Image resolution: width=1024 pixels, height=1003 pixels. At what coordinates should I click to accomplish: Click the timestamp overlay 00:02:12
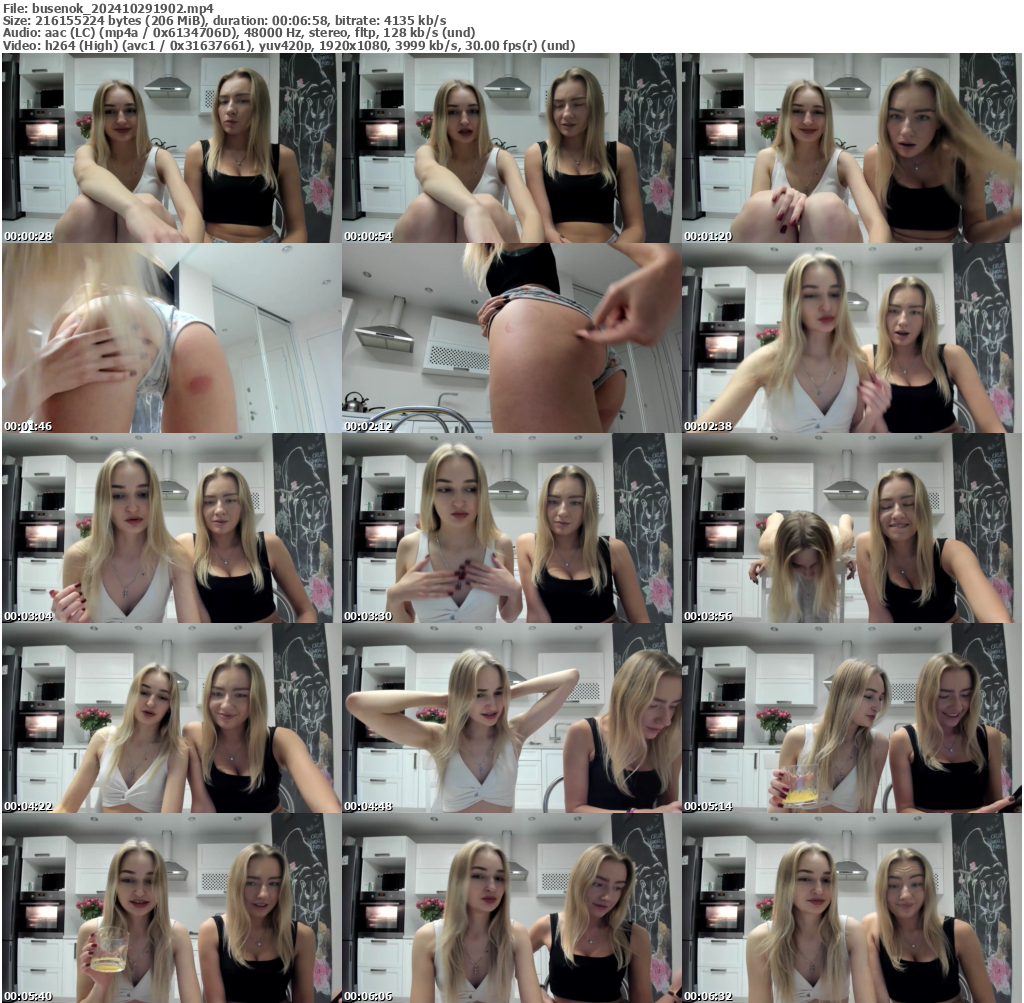click(367, 423)
